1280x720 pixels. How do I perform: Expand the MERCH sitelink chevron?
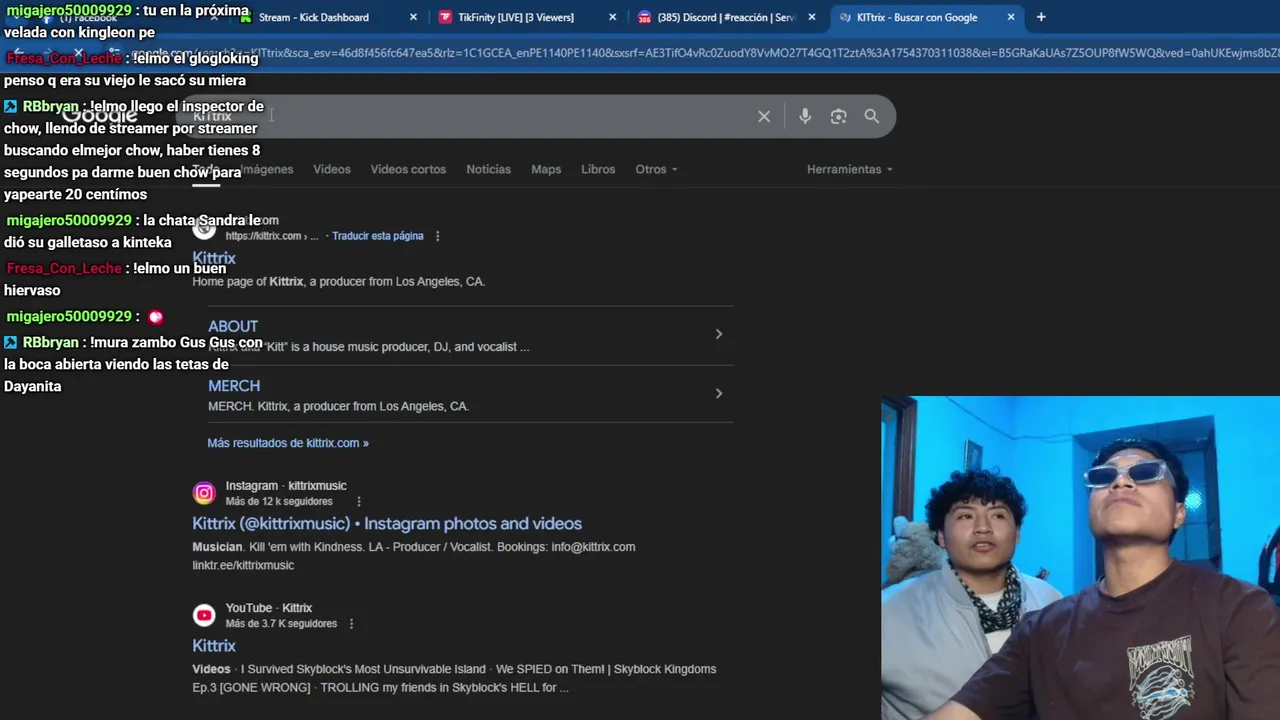(x=718, y=393)
